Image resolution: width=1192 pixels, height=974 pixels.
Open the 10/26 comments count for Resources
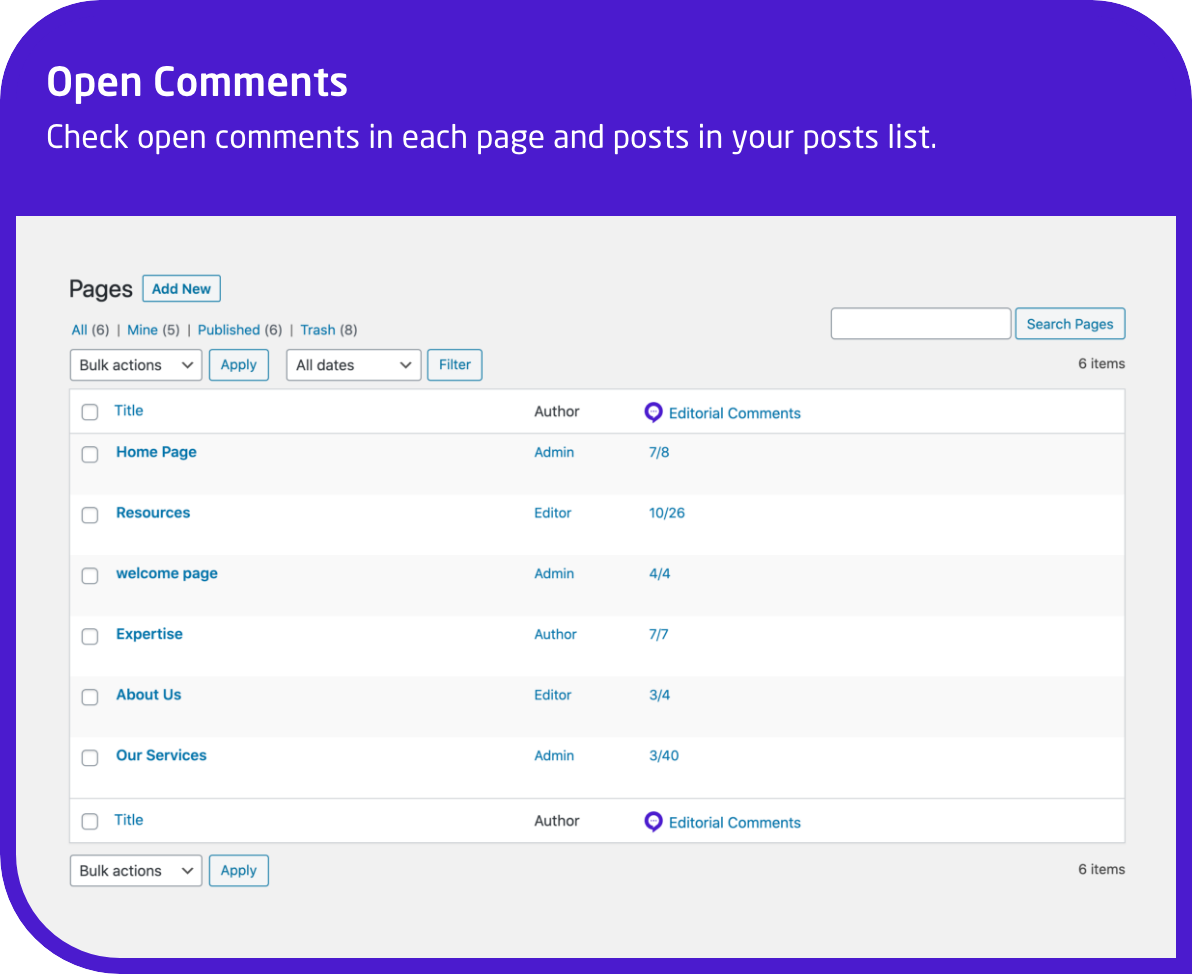667,513
